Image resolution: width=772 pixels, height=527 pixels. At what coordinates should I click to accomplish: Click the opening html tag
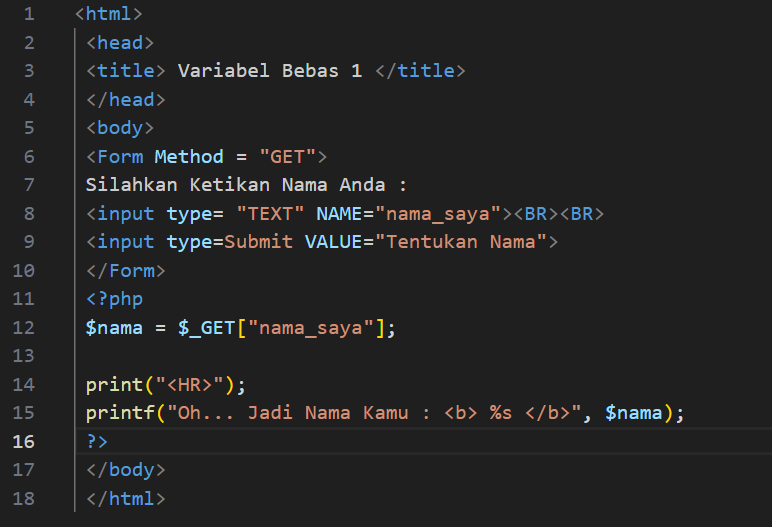pos(109,14)
